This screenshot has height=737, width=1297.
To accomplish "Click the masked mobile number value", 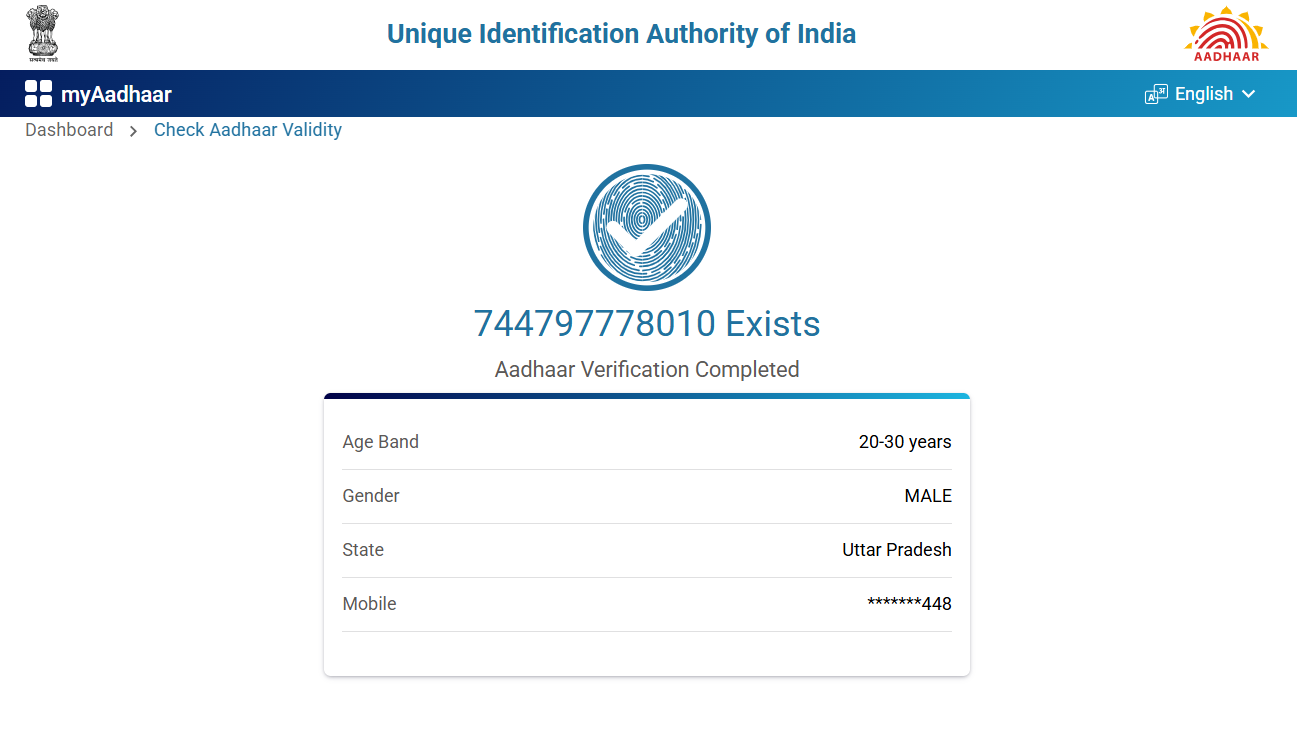I will (909, 604).
